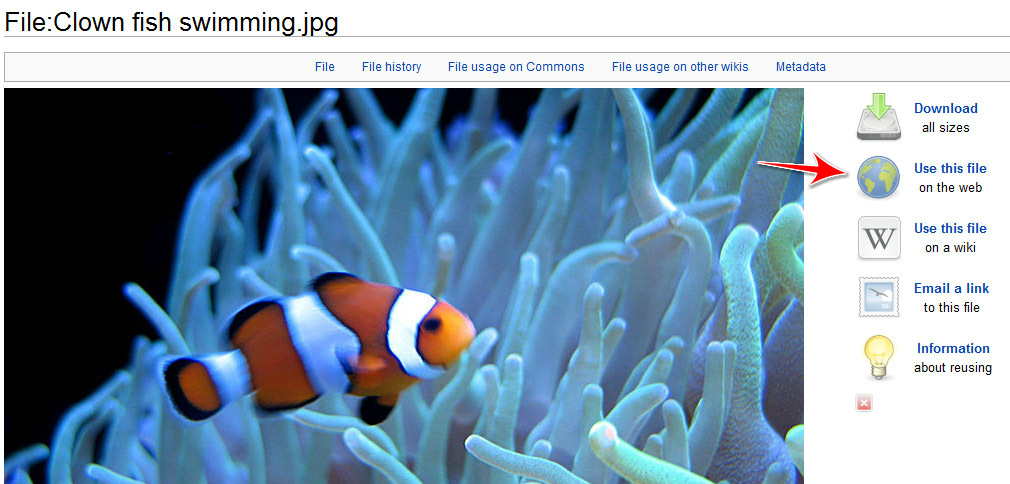This screenshot has height=484, width=1010.
Task: Click the globe icon for web use
Action: (x=879, y=177)
